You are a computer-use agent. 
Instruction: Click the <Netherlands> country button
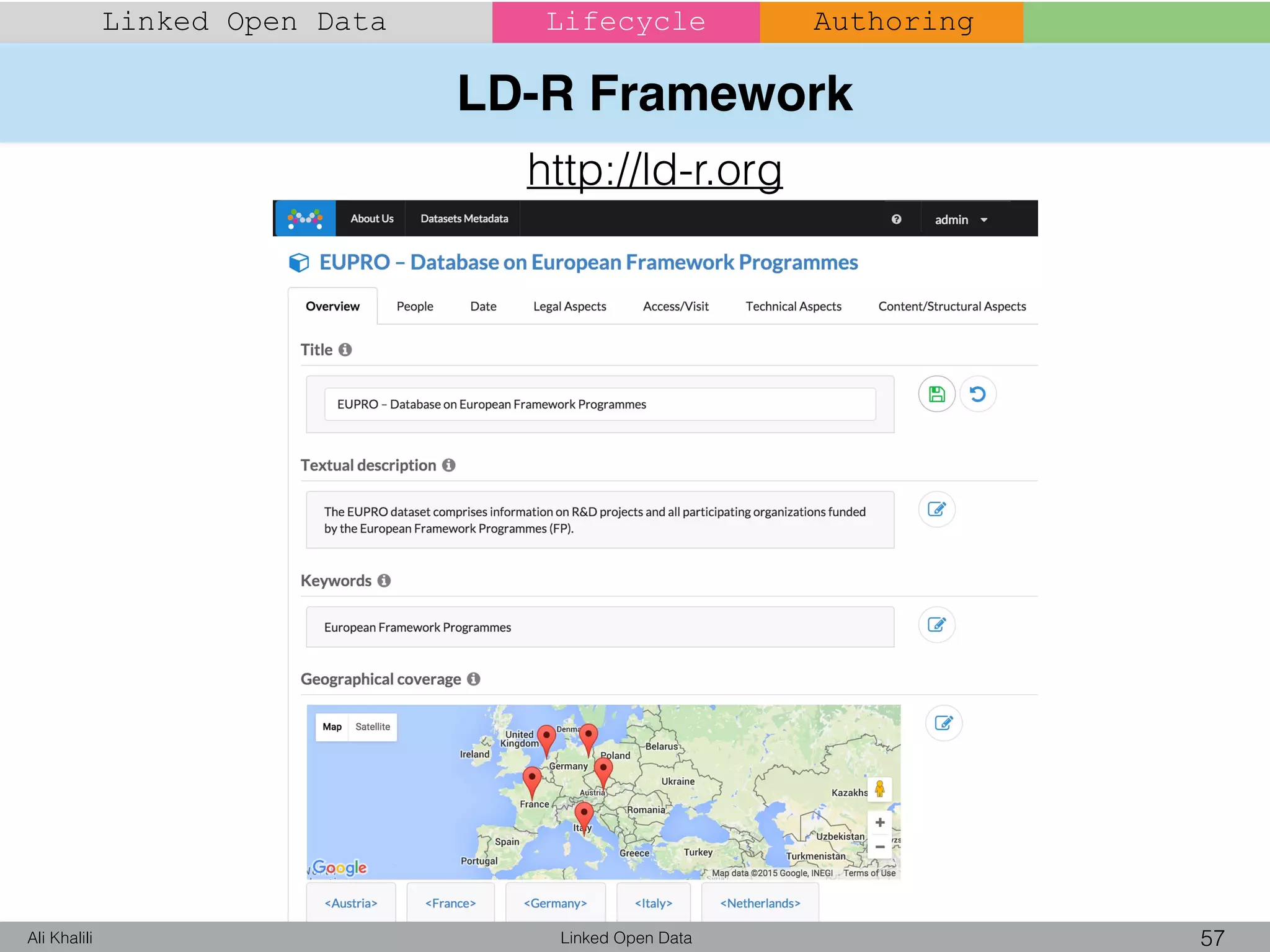(x=760, y=903)
